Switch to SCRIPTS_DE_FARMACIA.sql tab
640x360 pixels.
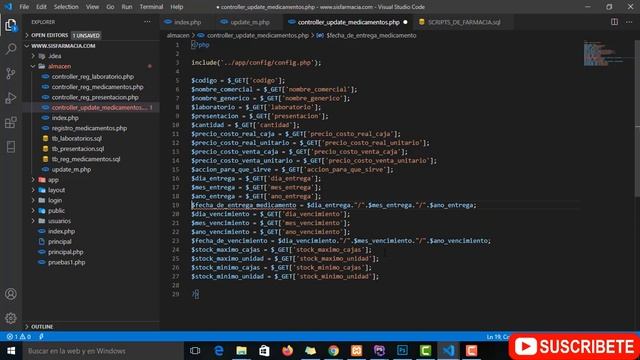tap(464, 22)
